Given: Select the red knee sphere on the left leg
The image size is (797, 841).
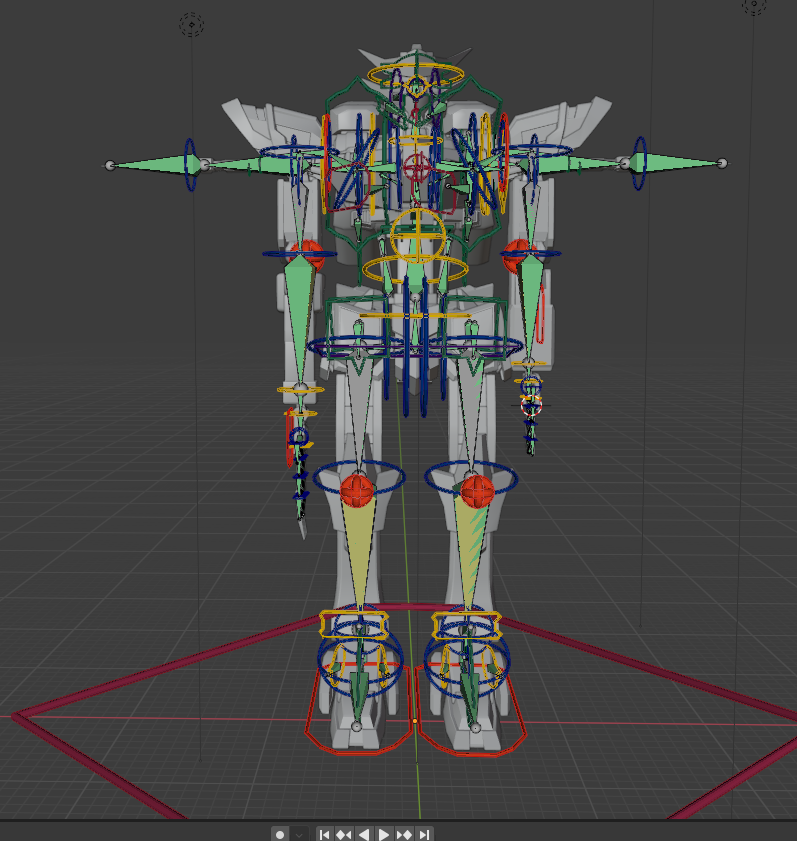Looking at the screenshot, I should click(357, 490).
